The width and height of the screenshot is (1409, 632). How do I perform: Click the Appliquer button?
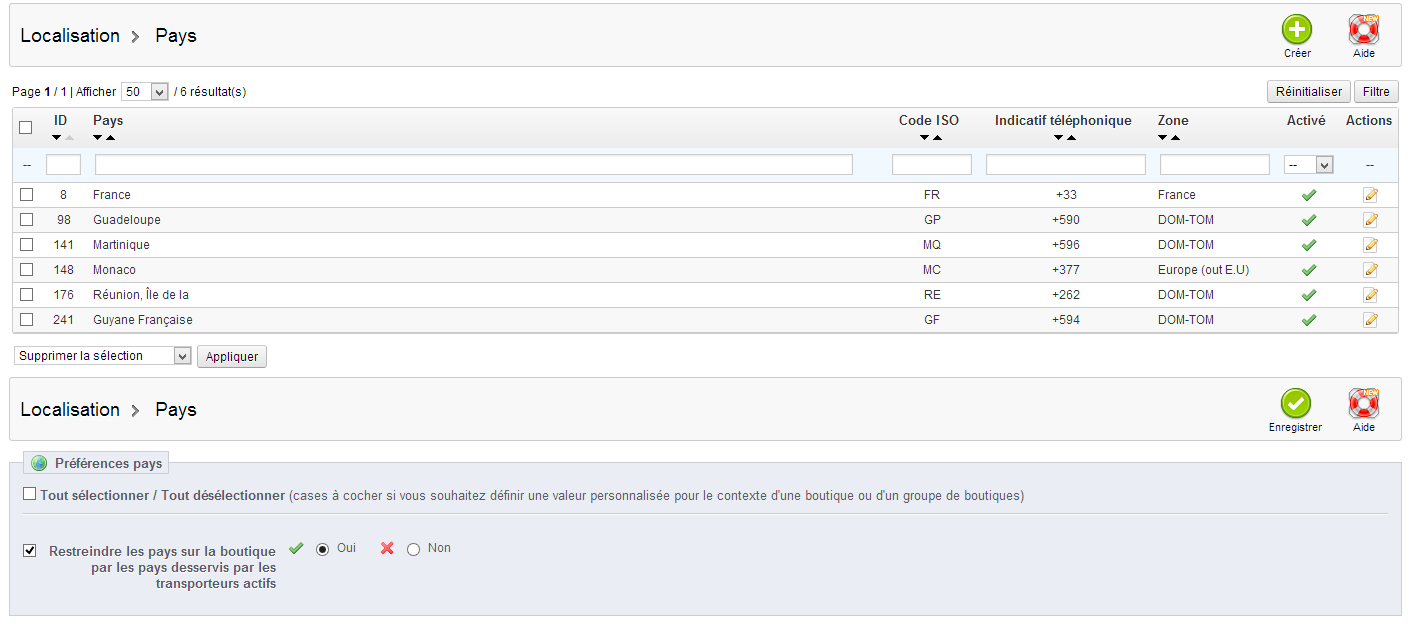tap(232, 357)
